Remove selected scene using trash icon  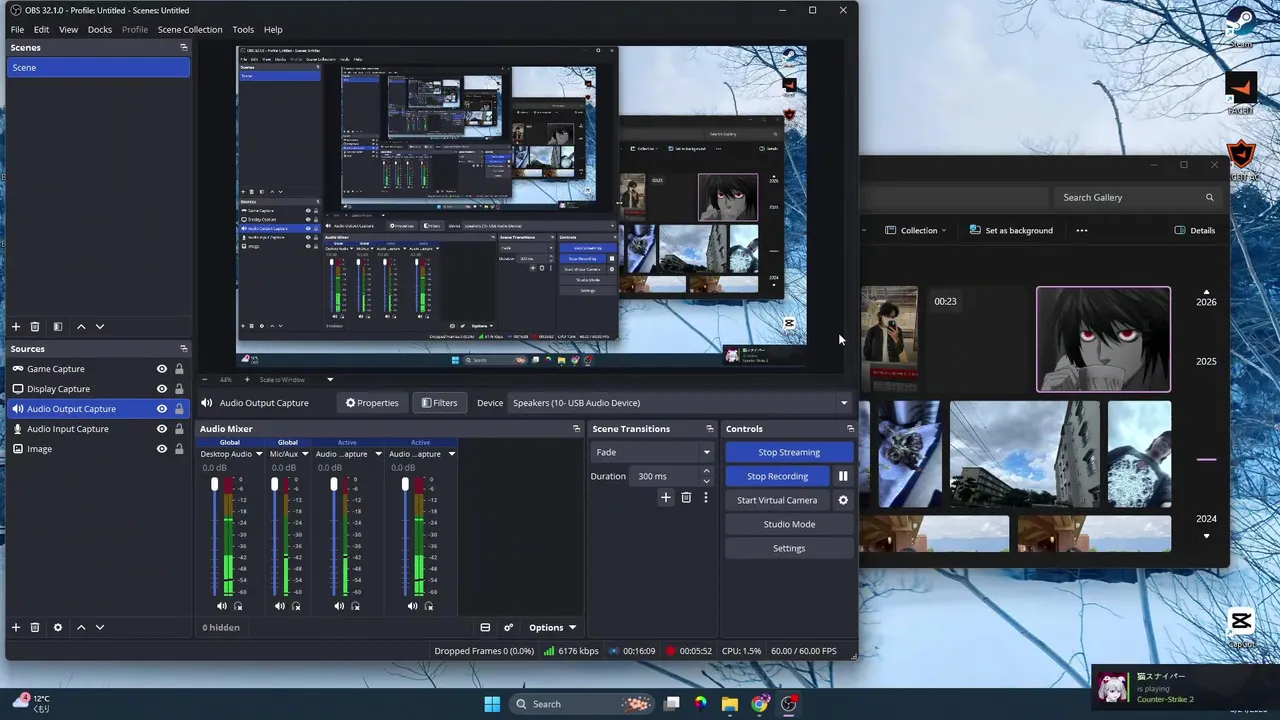tap(35, 327)
